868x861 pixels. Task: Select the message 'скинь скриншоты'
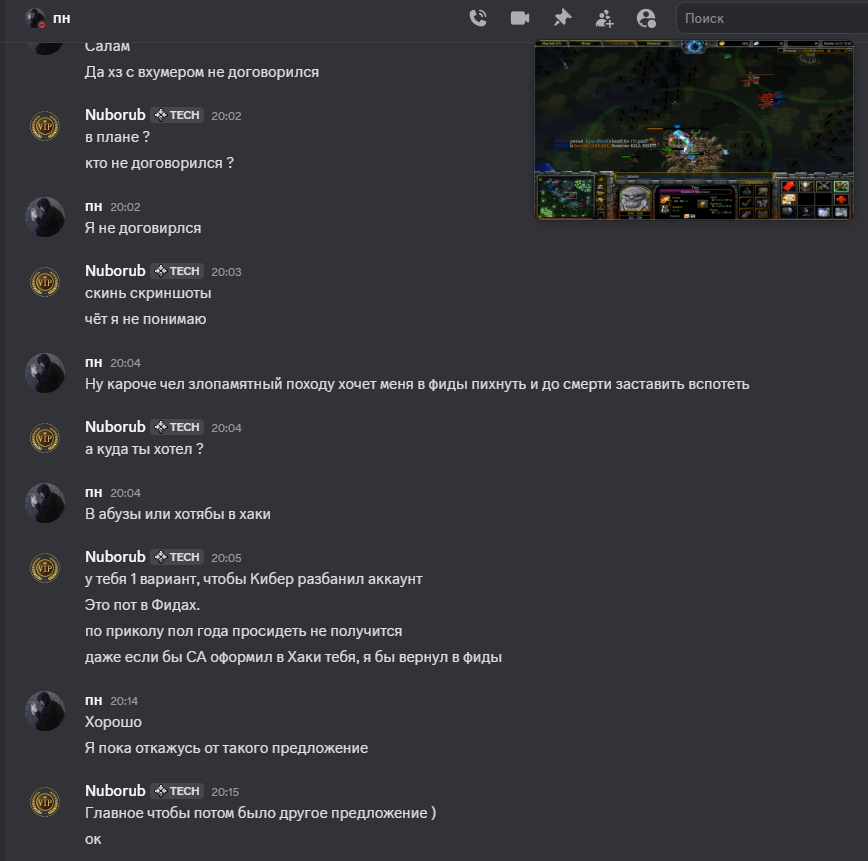point(148,293)
